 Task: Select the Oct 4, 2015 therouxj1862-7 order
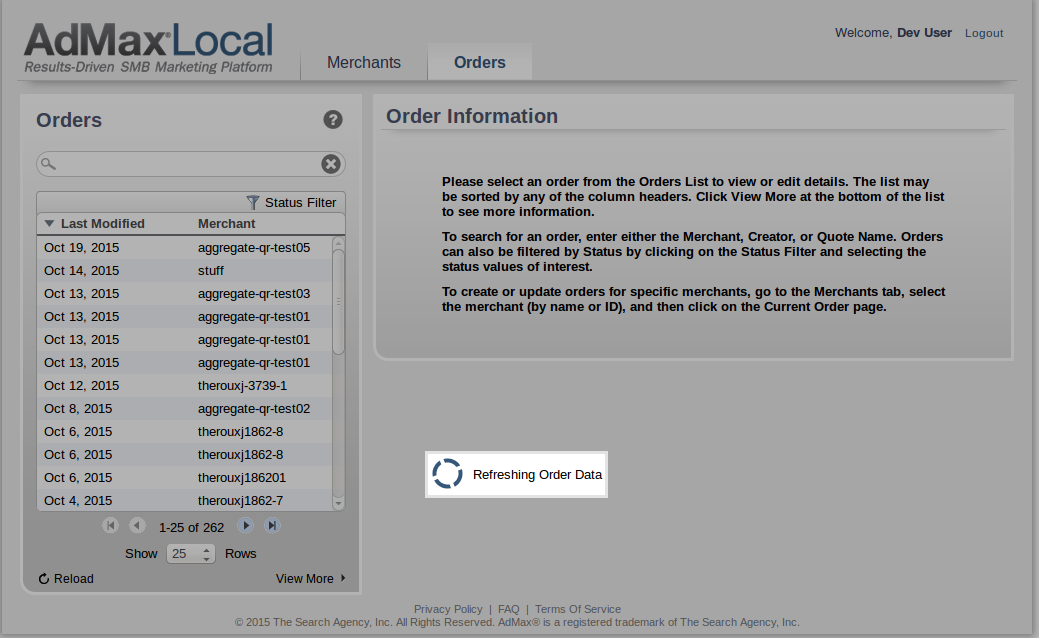[x=184, y=500]
